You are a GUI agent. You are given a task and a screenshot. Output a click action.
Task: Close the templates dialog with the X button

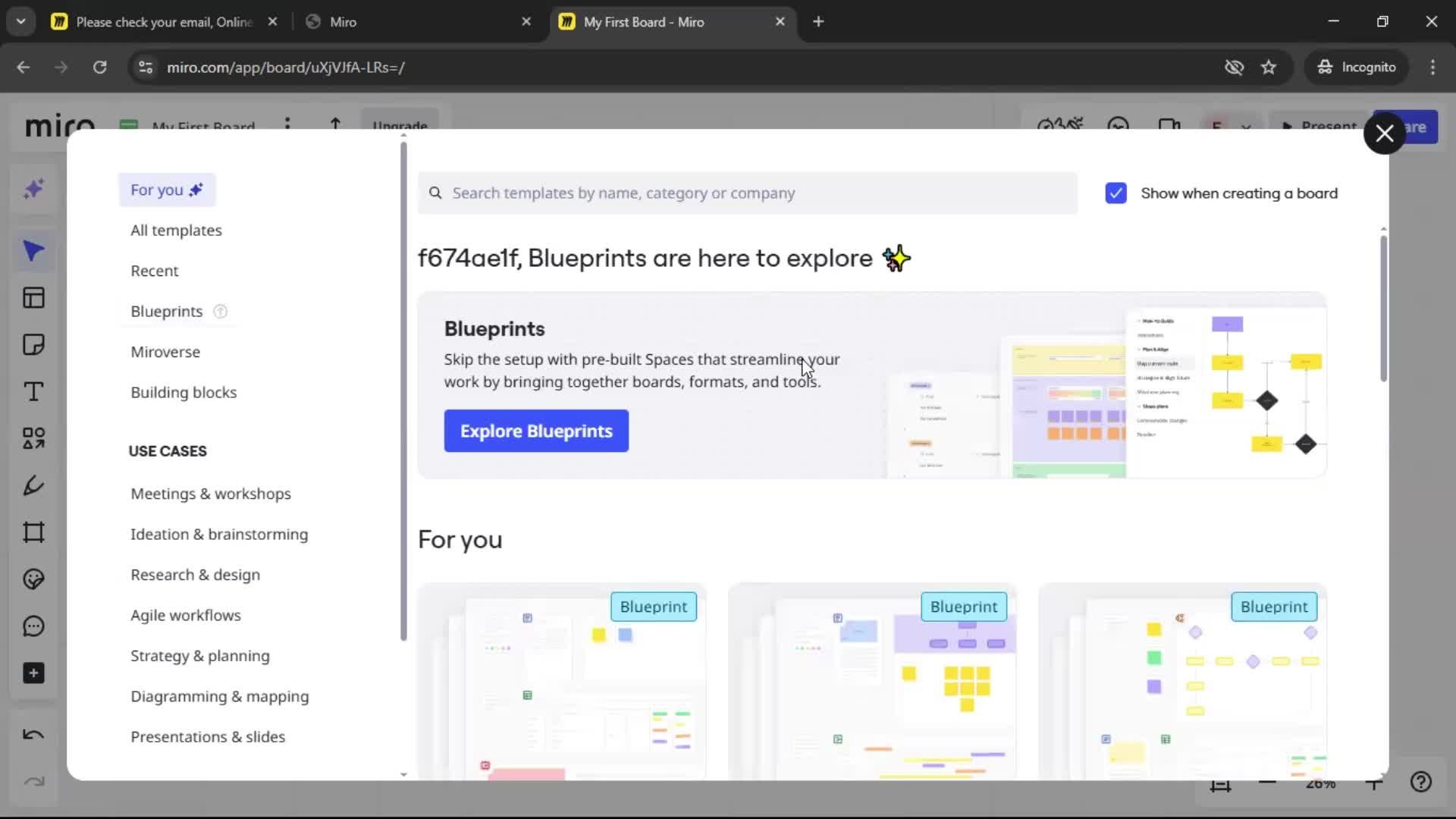(1384, 133)
